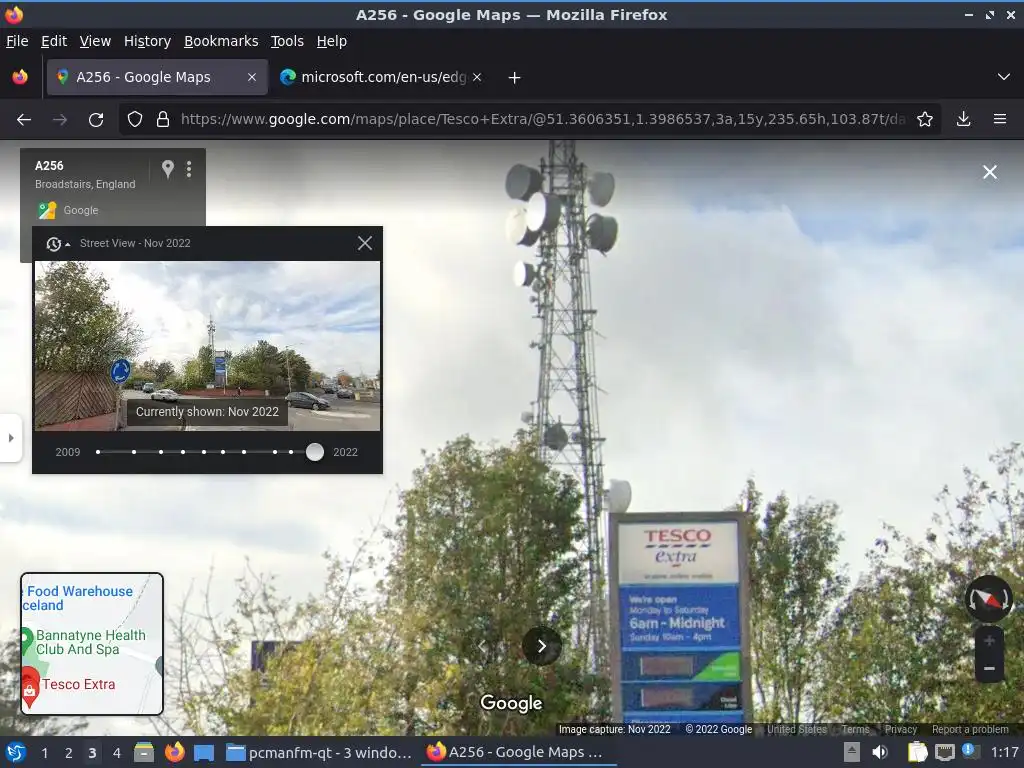
Task: List all tabs with the chevron
Action: [1004, 77]
